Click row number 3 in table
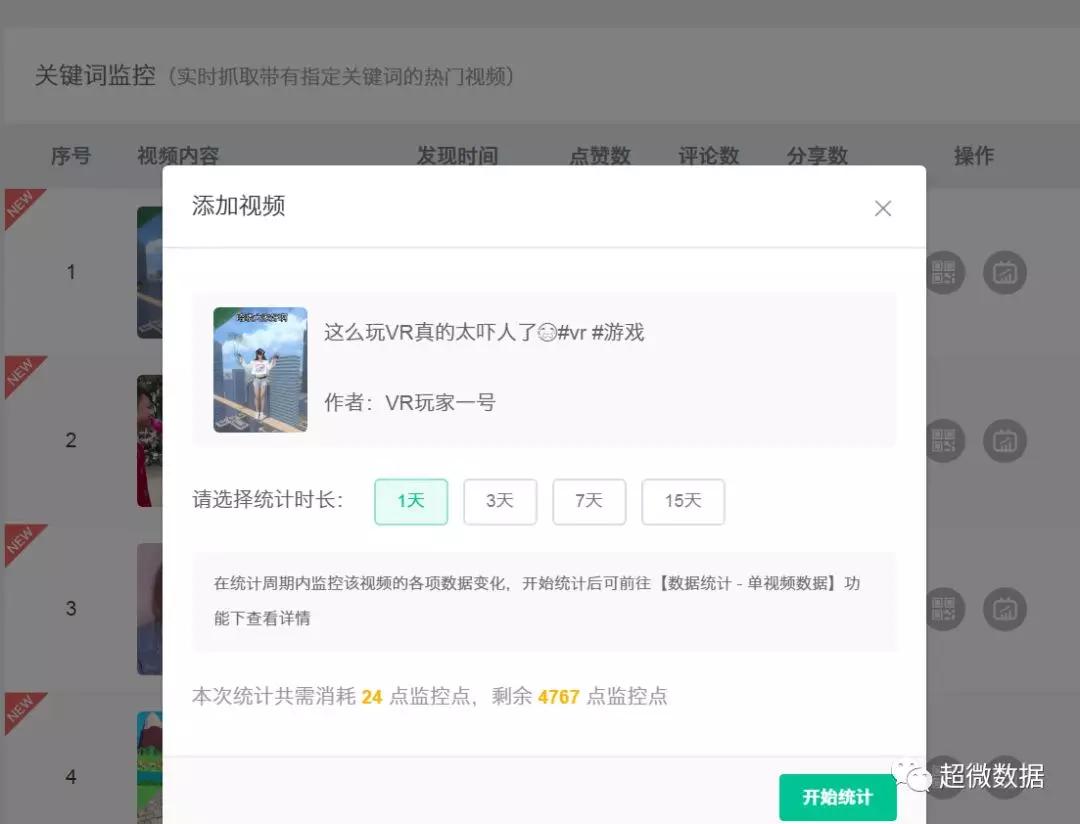This screenshot has height=824, width=1080. tap(71, 608)
